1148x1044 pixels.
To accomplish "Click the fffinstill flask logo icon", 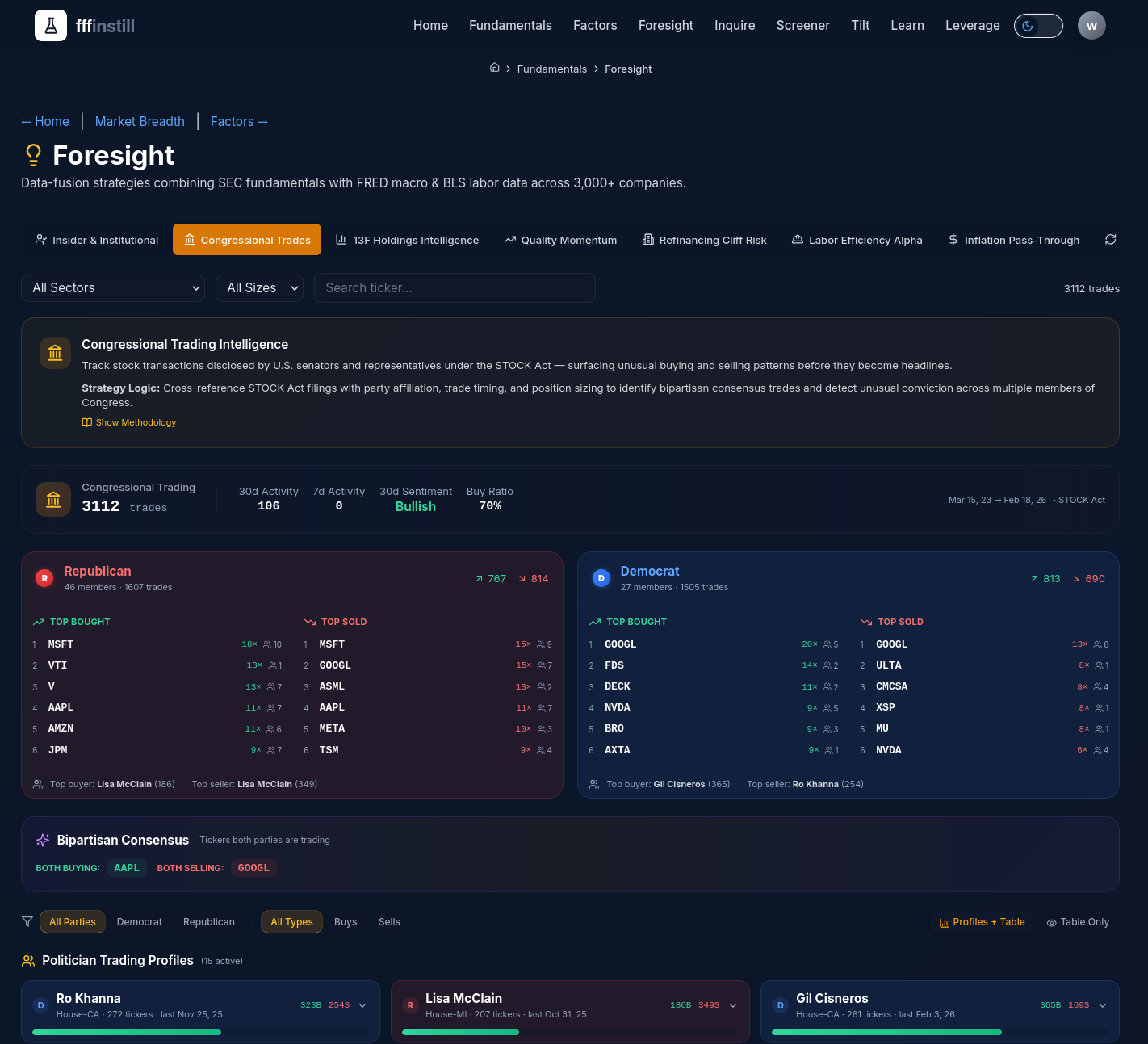I will click(51, 26).
